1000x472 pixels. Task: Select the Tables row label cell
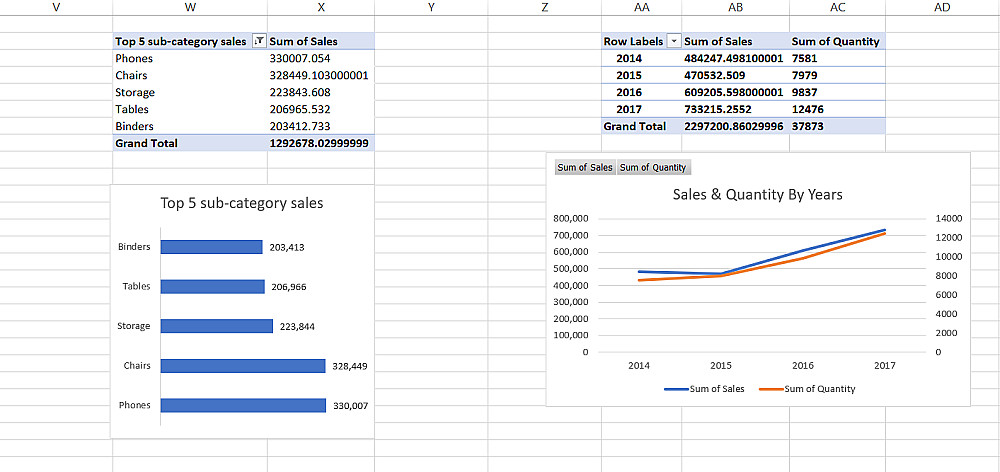(x=190, y=109)
